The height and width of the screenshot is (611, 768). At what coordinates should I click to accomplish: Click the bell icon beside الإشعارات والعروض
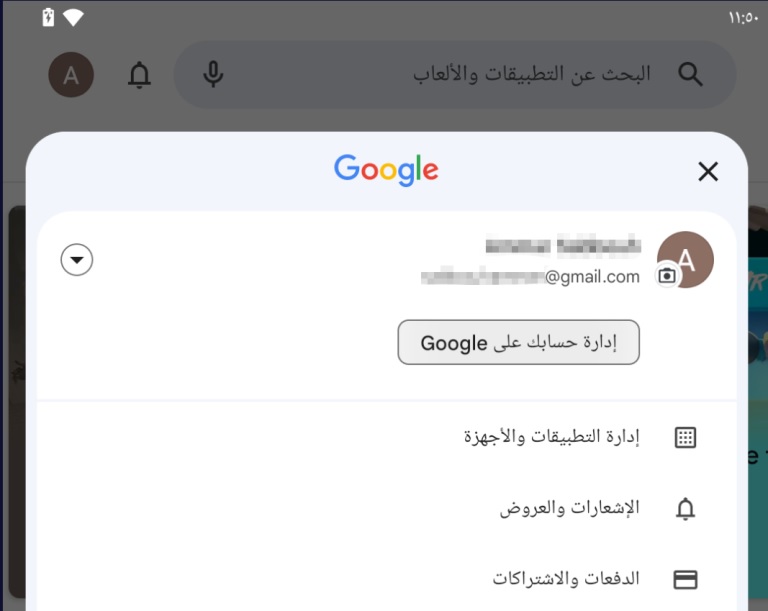685,509
